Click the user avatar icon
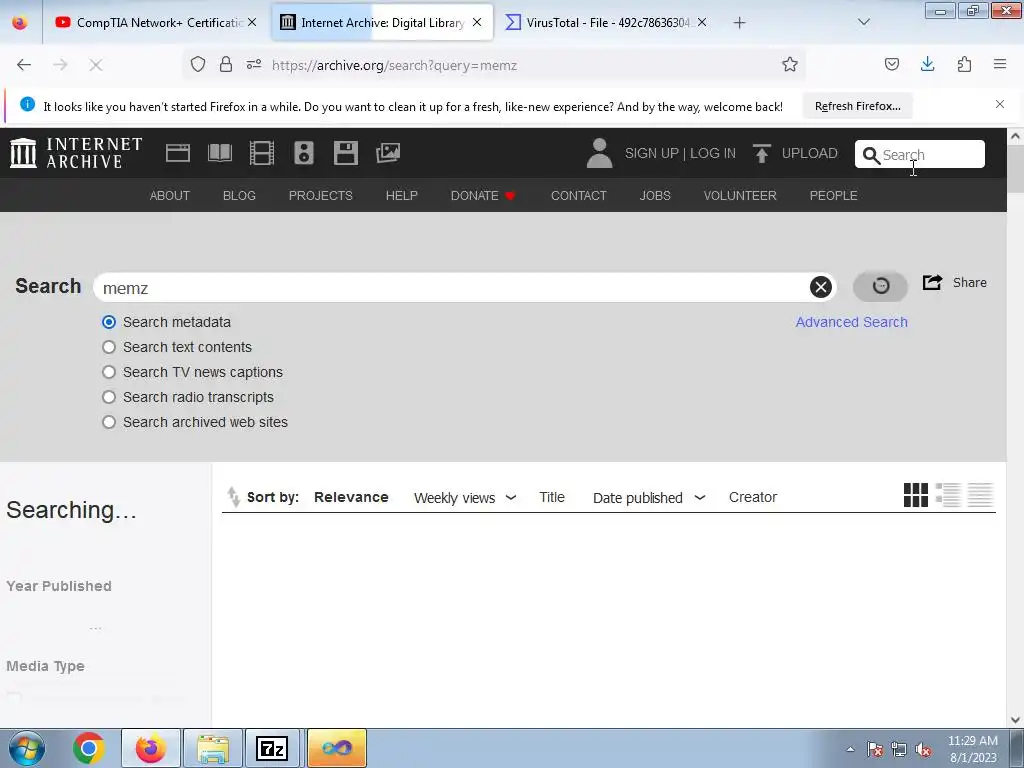 click(x=600, y=153)
